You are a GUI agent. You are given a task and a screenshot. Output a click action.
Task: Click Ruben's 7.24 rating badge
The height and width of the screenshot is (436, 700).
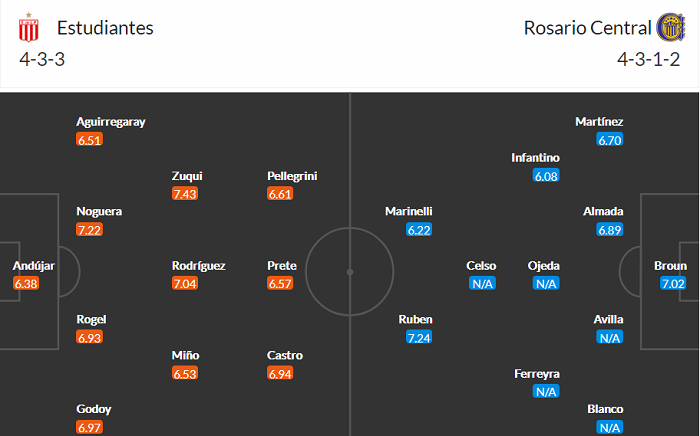tap(418, 338)
